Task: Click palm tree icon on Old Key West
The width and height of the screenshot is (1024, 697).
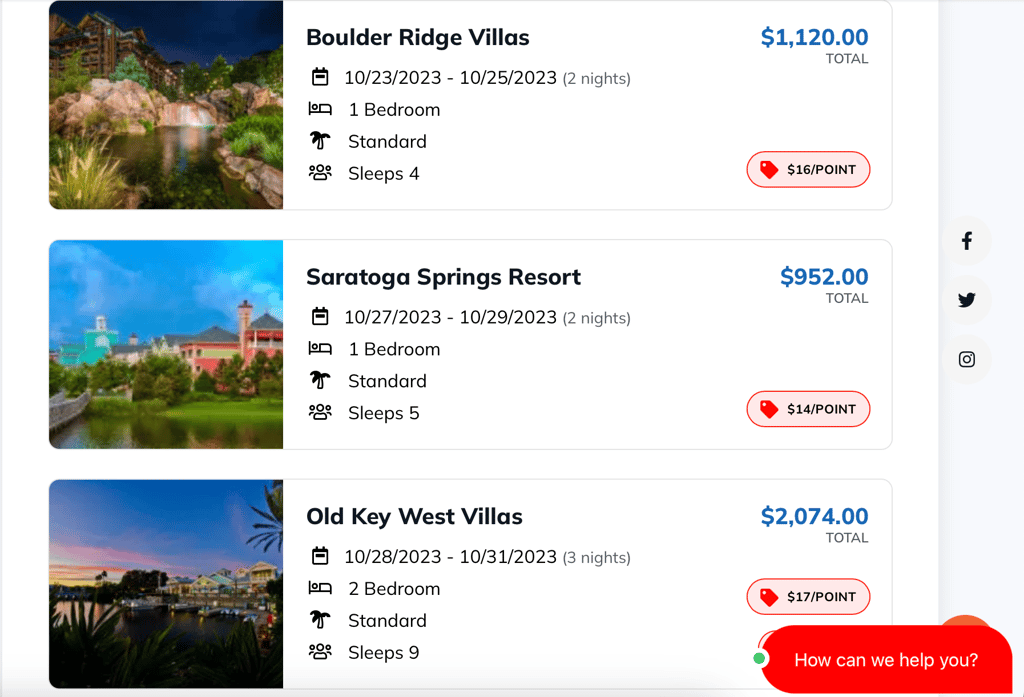Action: (x=320, y=620)
